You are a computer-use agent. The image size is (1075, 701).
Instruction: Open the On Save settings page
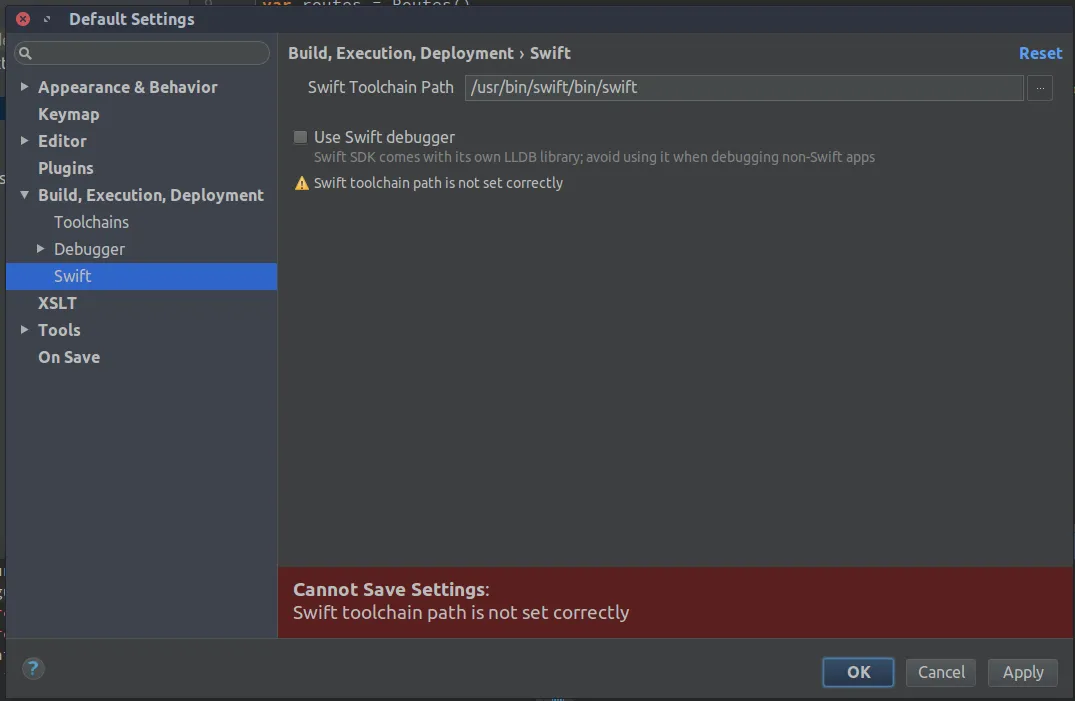click(69, 357)
